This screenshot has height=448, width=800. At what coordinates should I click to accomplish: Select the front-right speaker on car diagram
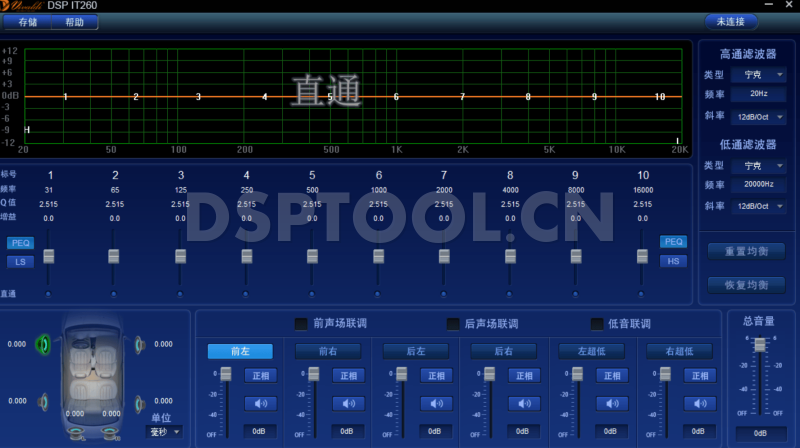pos(140,345)
